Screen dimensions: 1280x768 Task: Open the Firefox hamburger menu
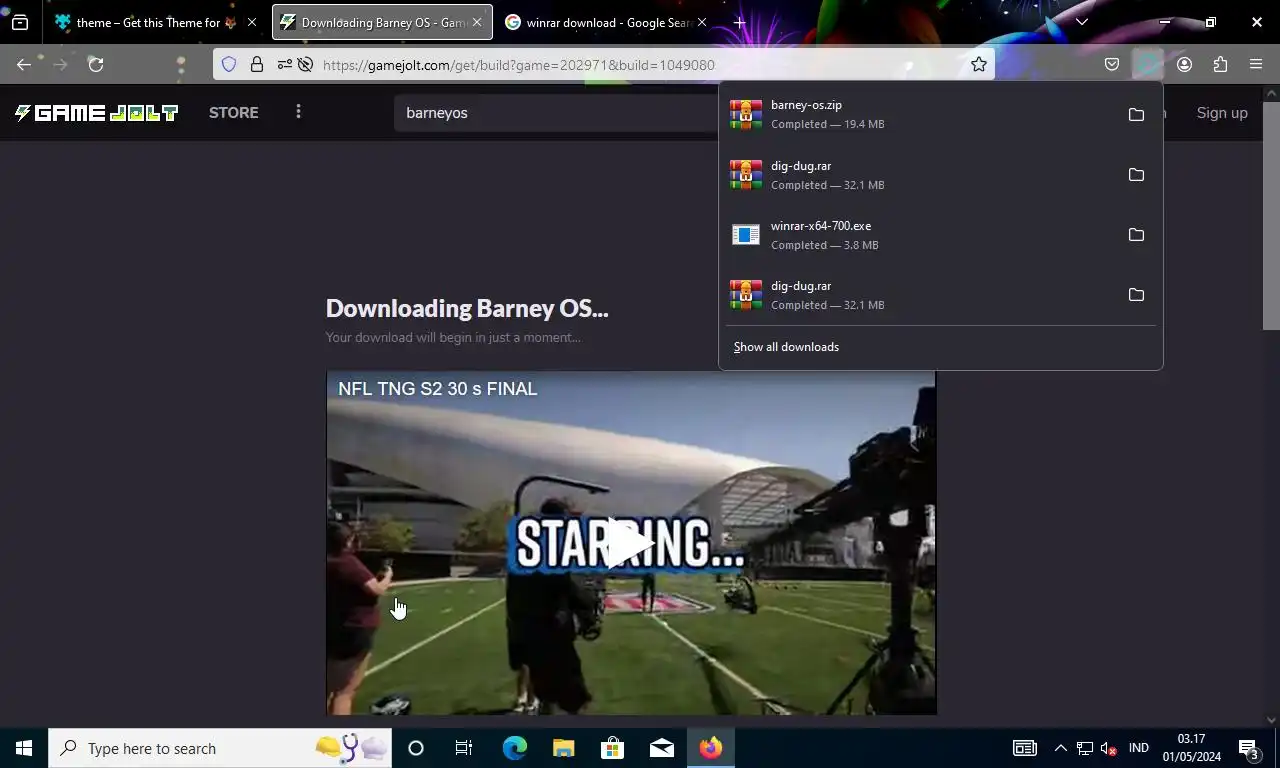(x=1256, y=65)
